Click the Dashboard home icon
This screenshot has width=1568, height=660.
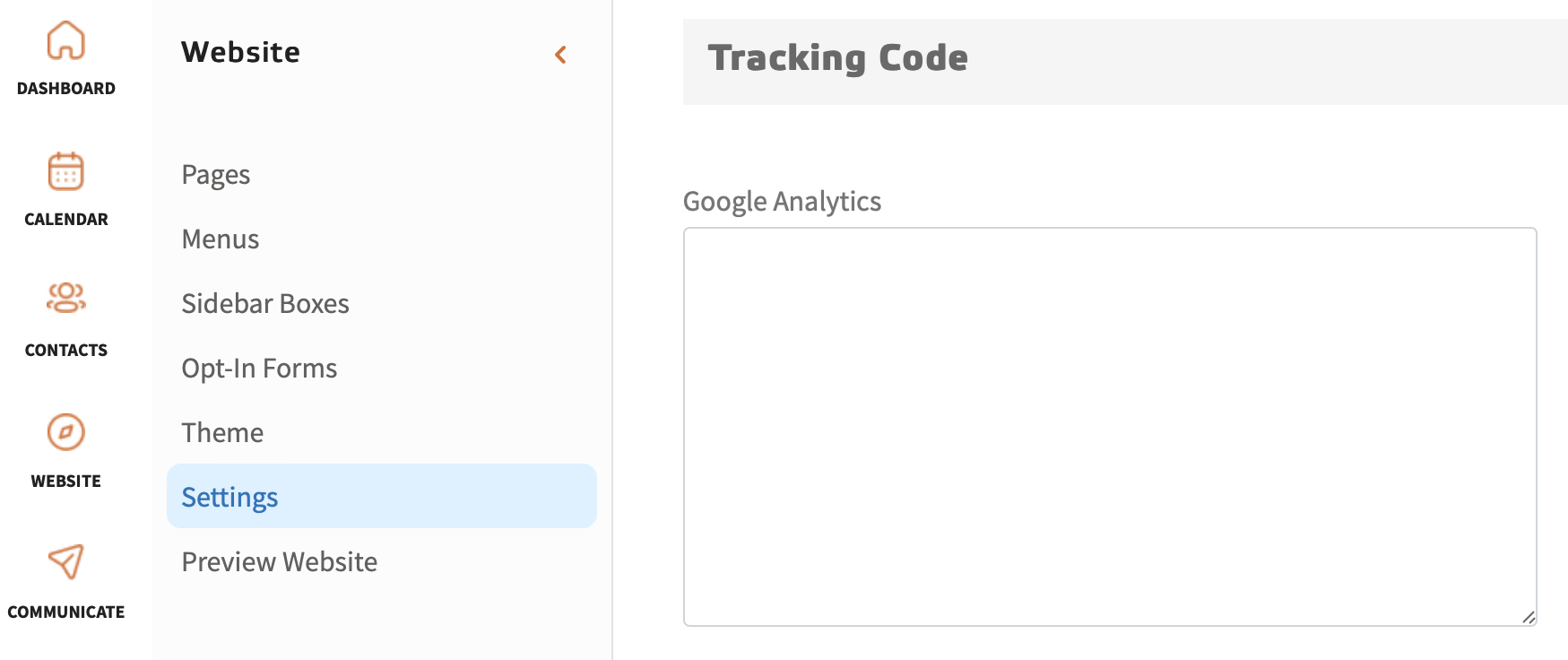65,40
